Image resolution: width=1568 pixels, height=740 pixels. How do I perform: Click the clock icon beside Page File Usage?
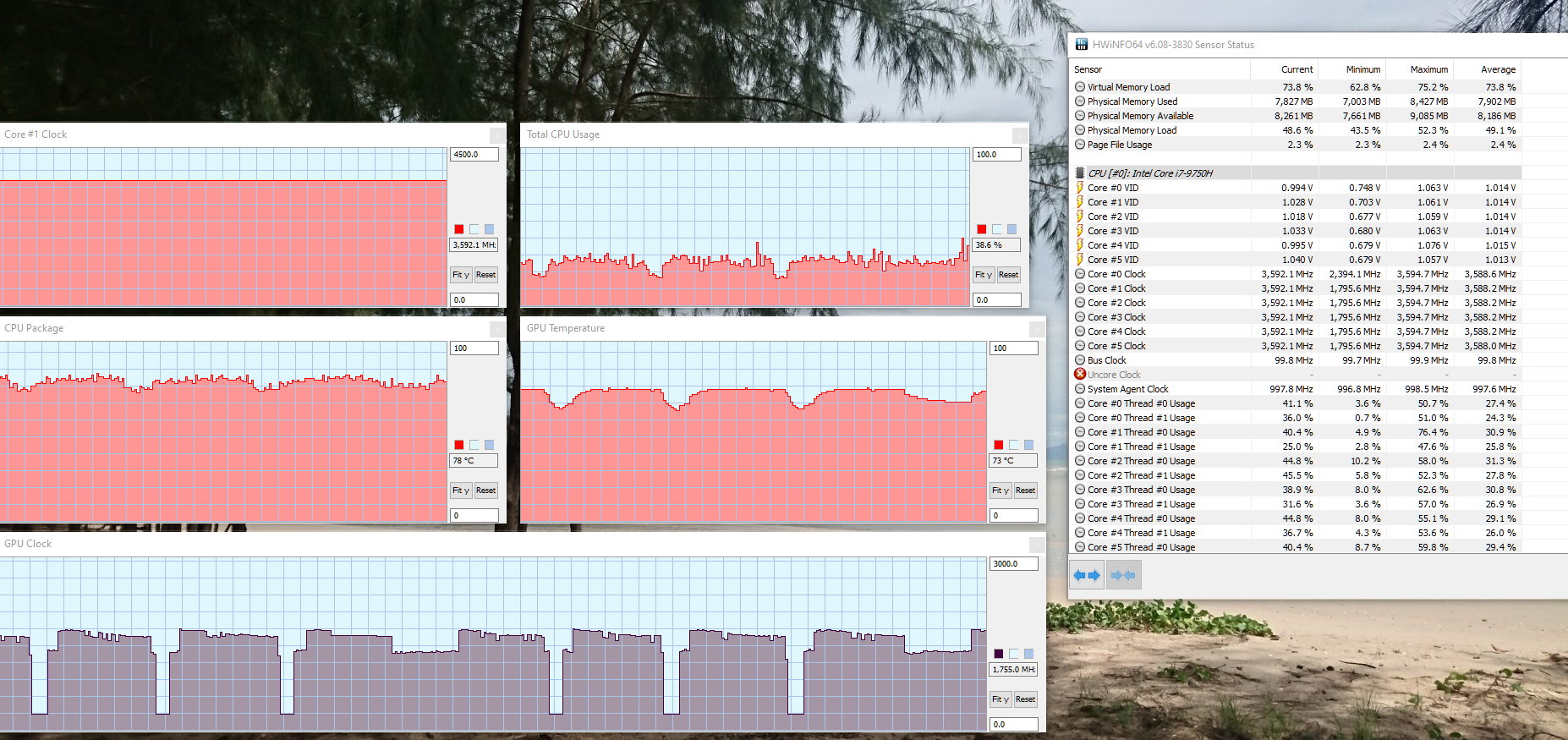(1080, 145)
